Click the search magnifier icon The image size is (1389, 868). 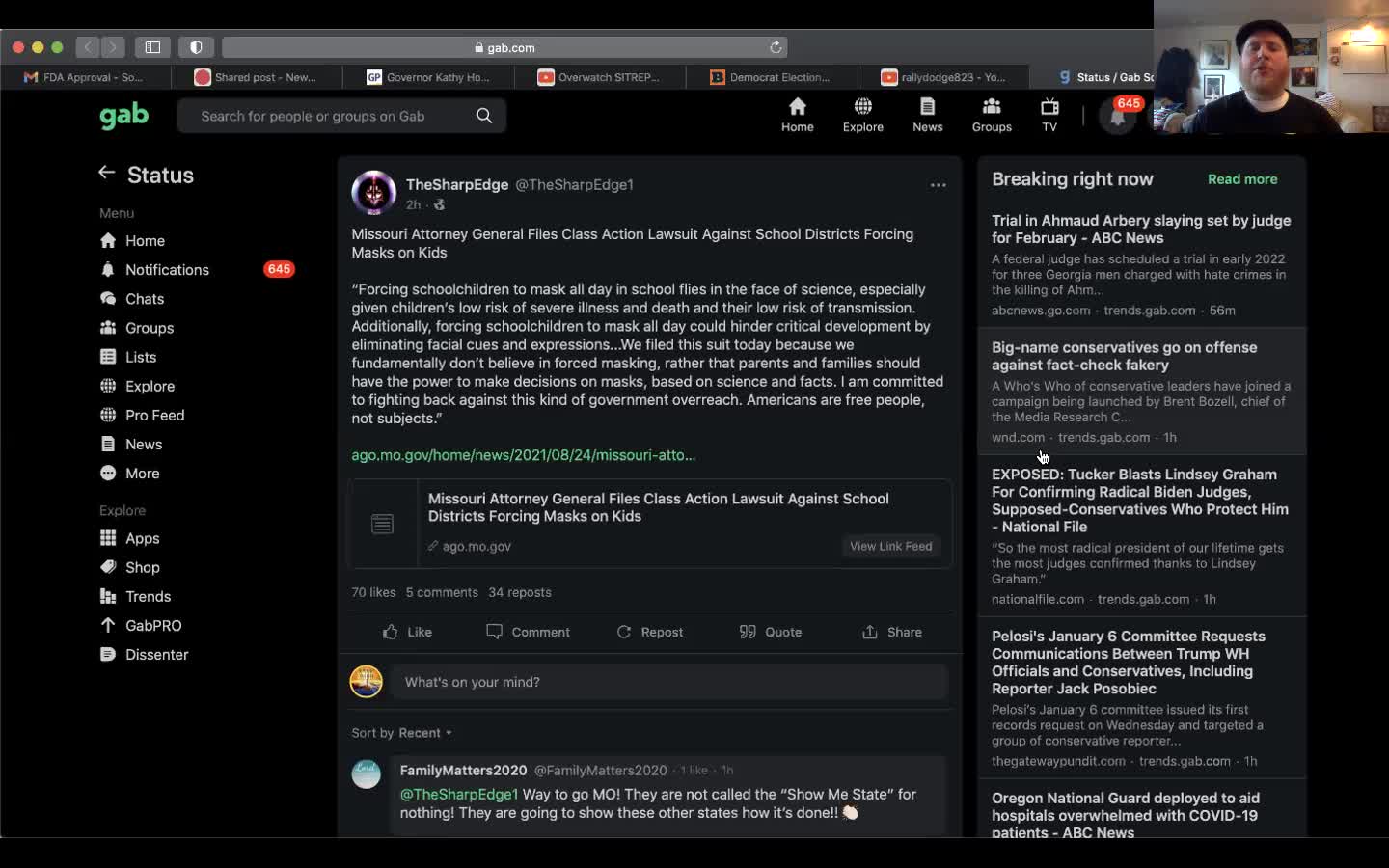point(484,116)
